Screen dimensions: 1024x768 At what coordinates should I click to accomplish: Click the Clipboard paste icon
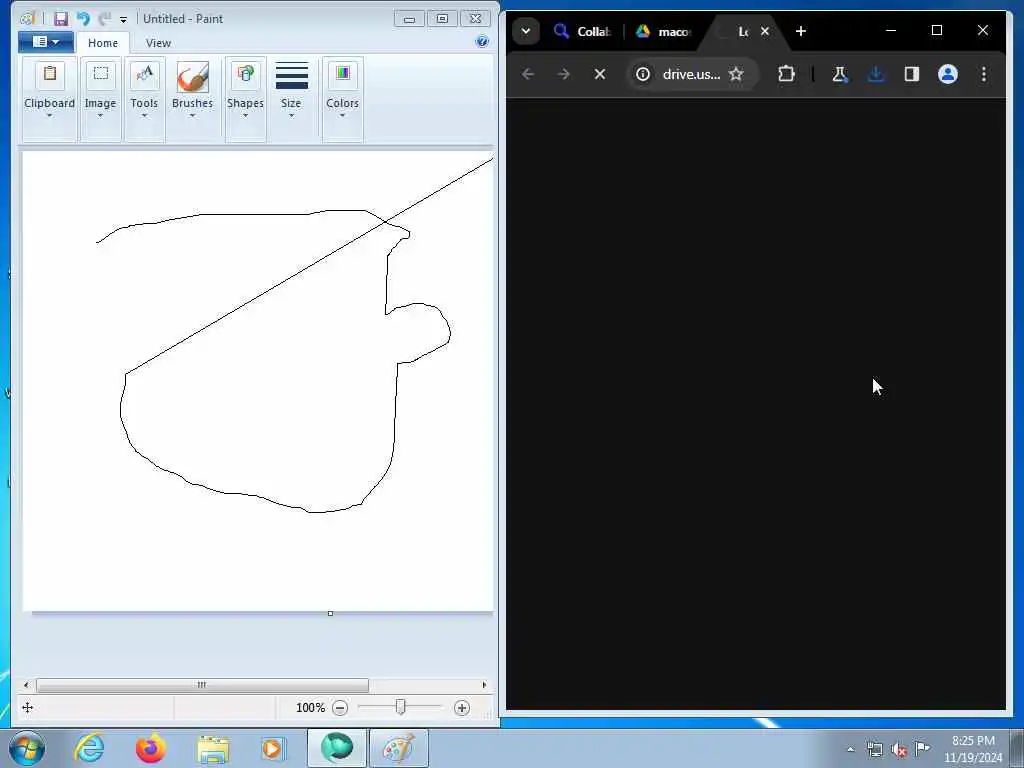[x=50, y=74]
